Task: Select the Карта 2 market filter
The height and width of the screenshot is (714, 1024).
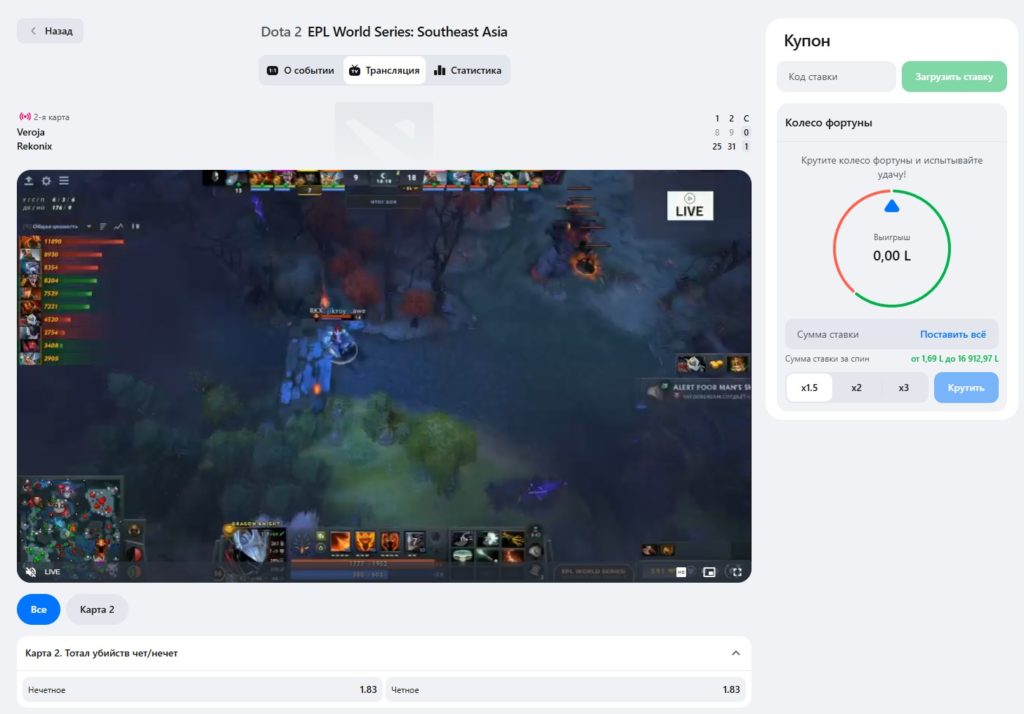Action: pos(97,609)
